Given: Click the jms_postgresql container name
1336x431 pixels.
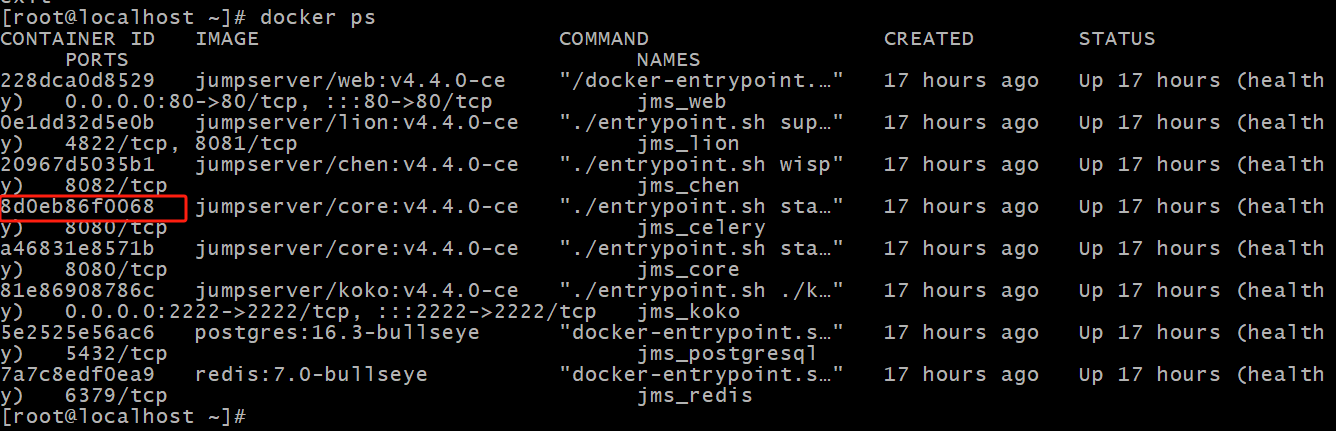Looking at the screenshot, I should (727, 354).
